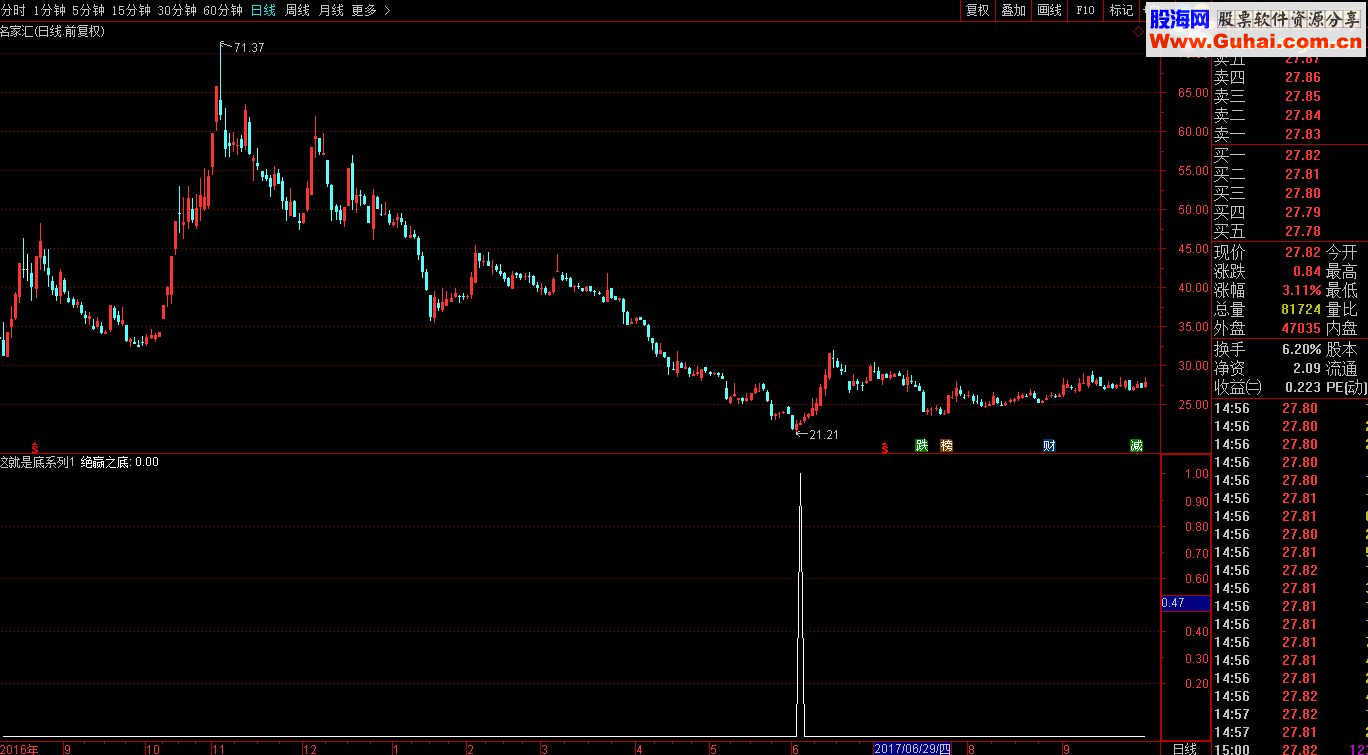Select the 60分钟 period tab
This screenshot has height=755, width=1368.
pyautogui.click(x=223, y=10)
